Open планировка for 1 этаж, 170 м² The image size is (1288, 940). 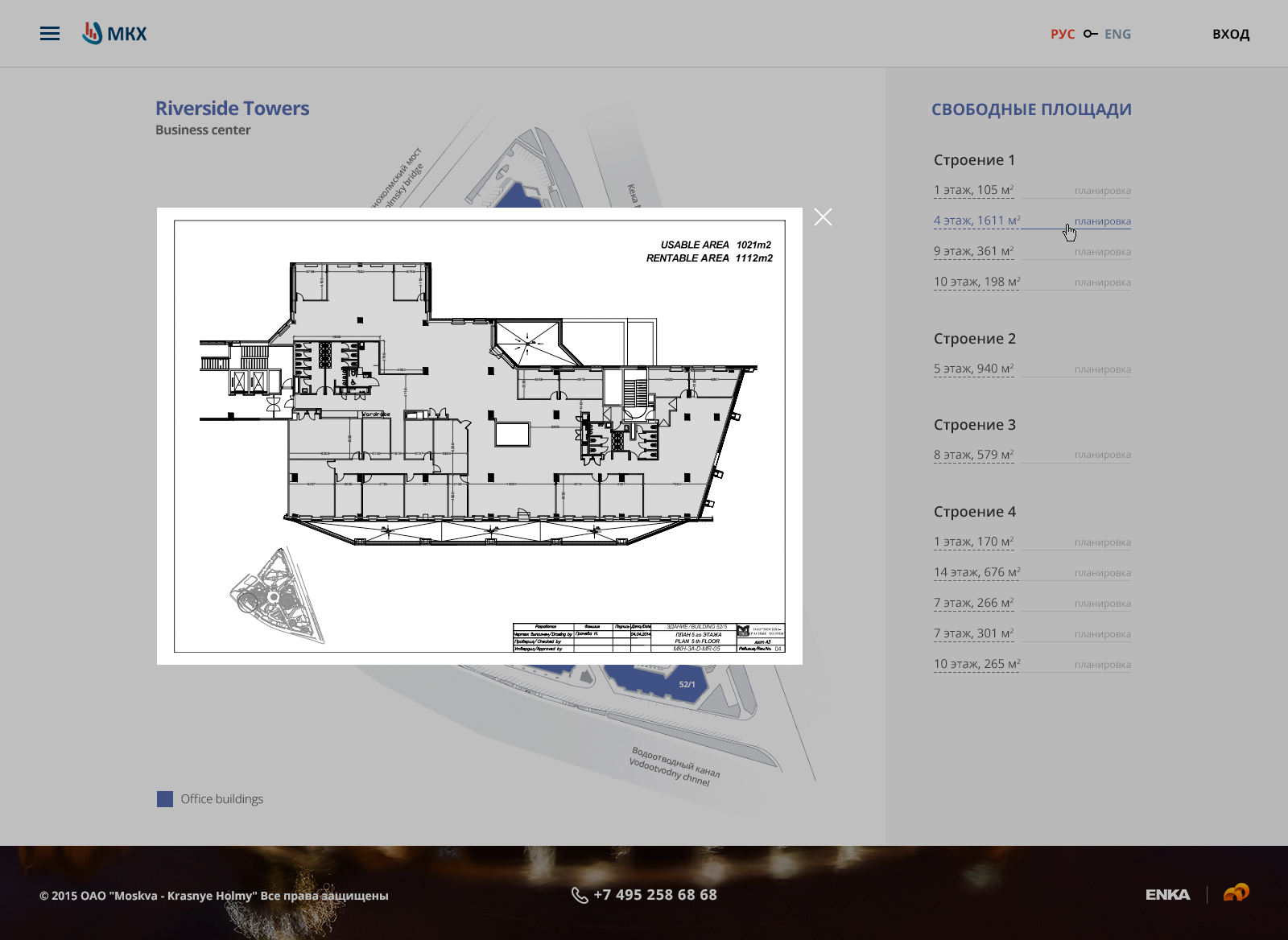1102,542
